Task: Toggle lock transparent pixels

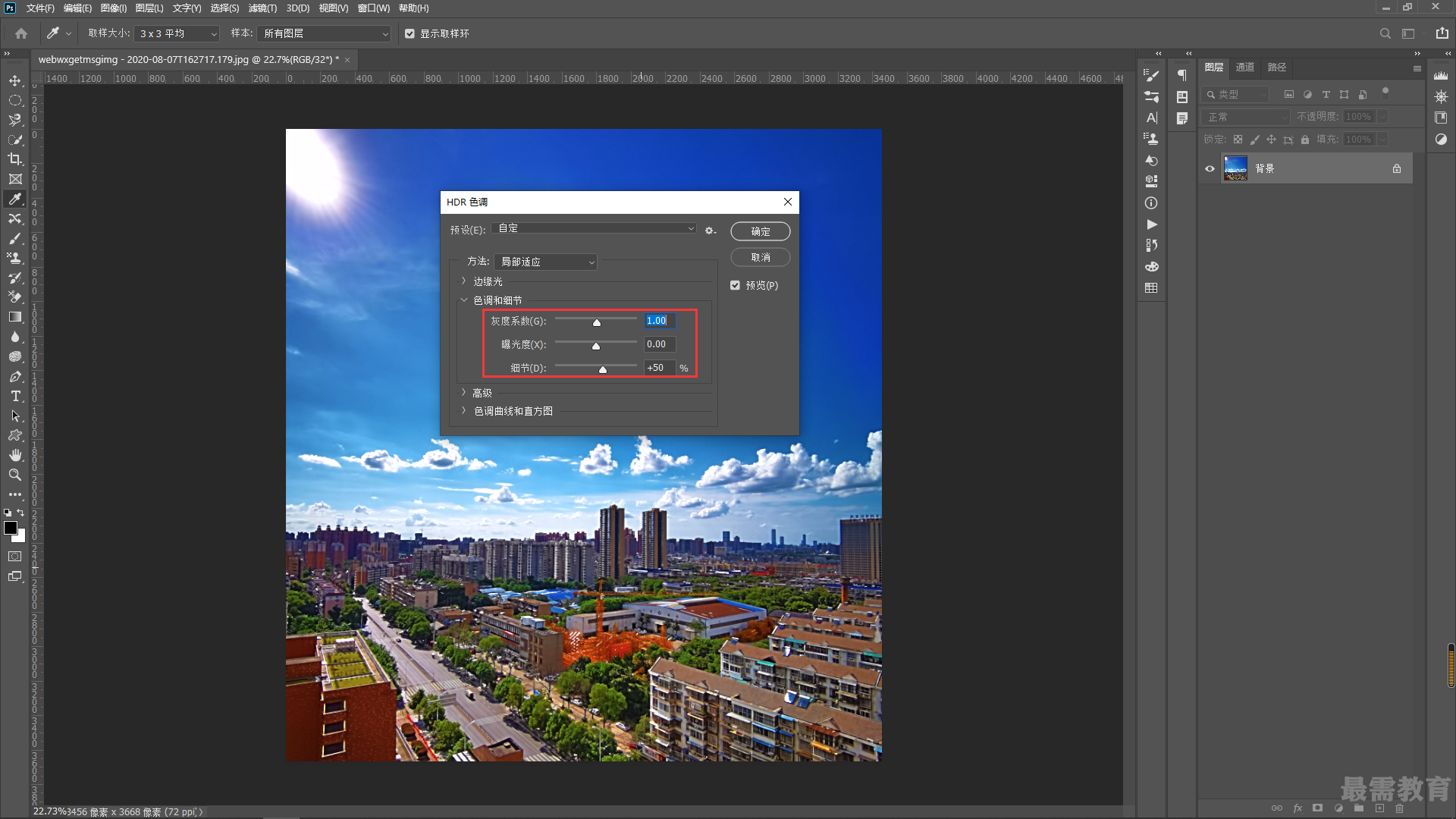Action: pyautogui.click(x=1238, y=140)
